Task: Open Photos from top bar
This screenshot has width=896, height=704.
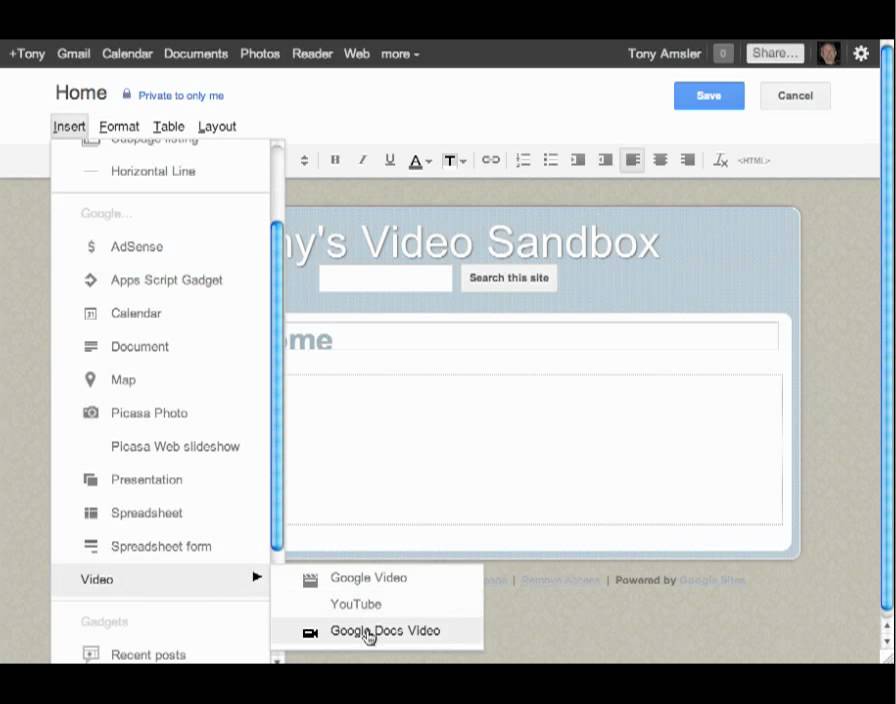Action: tap(260, 54)
